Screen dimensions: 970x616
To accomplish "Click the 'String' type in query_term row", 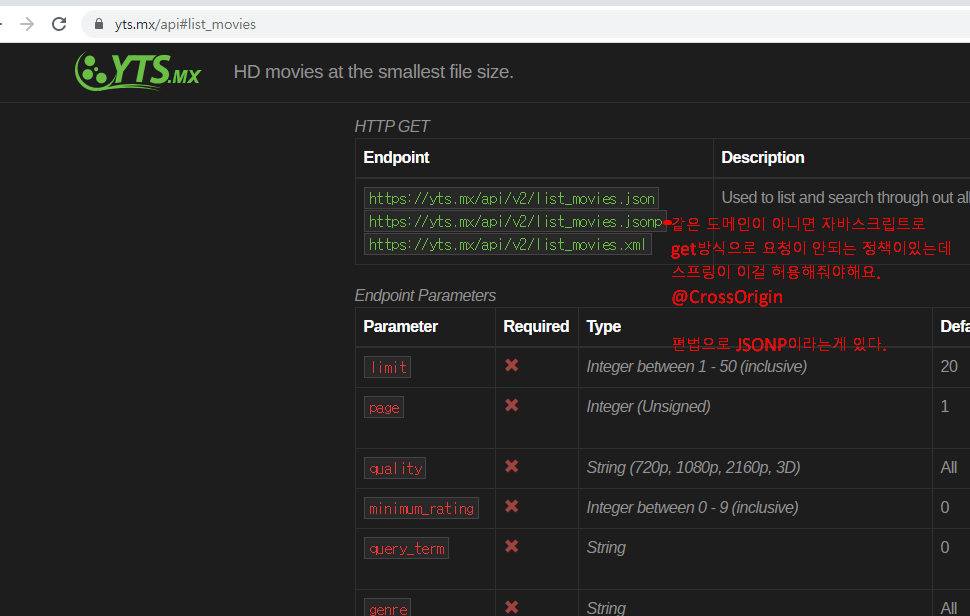I will pos(606,548).
